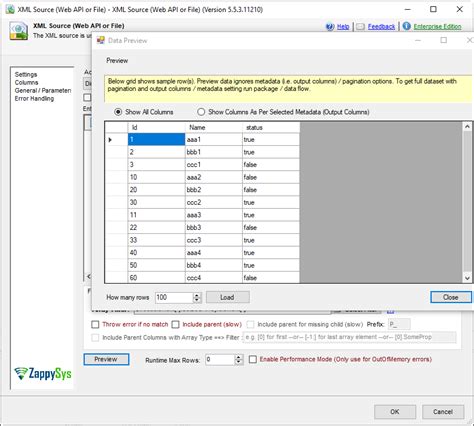
Task: Select the row header for aaa2 row
Action: pyautogui.click(x=116, y=177)
